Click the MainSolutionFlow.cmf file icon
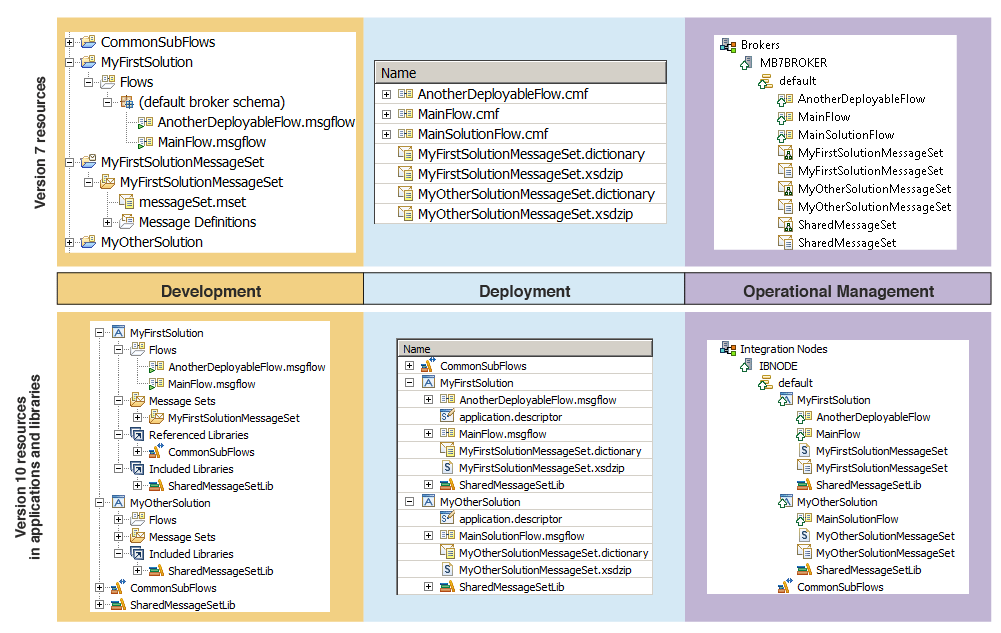Screen dimensions: 1001x633 point(405,134)
